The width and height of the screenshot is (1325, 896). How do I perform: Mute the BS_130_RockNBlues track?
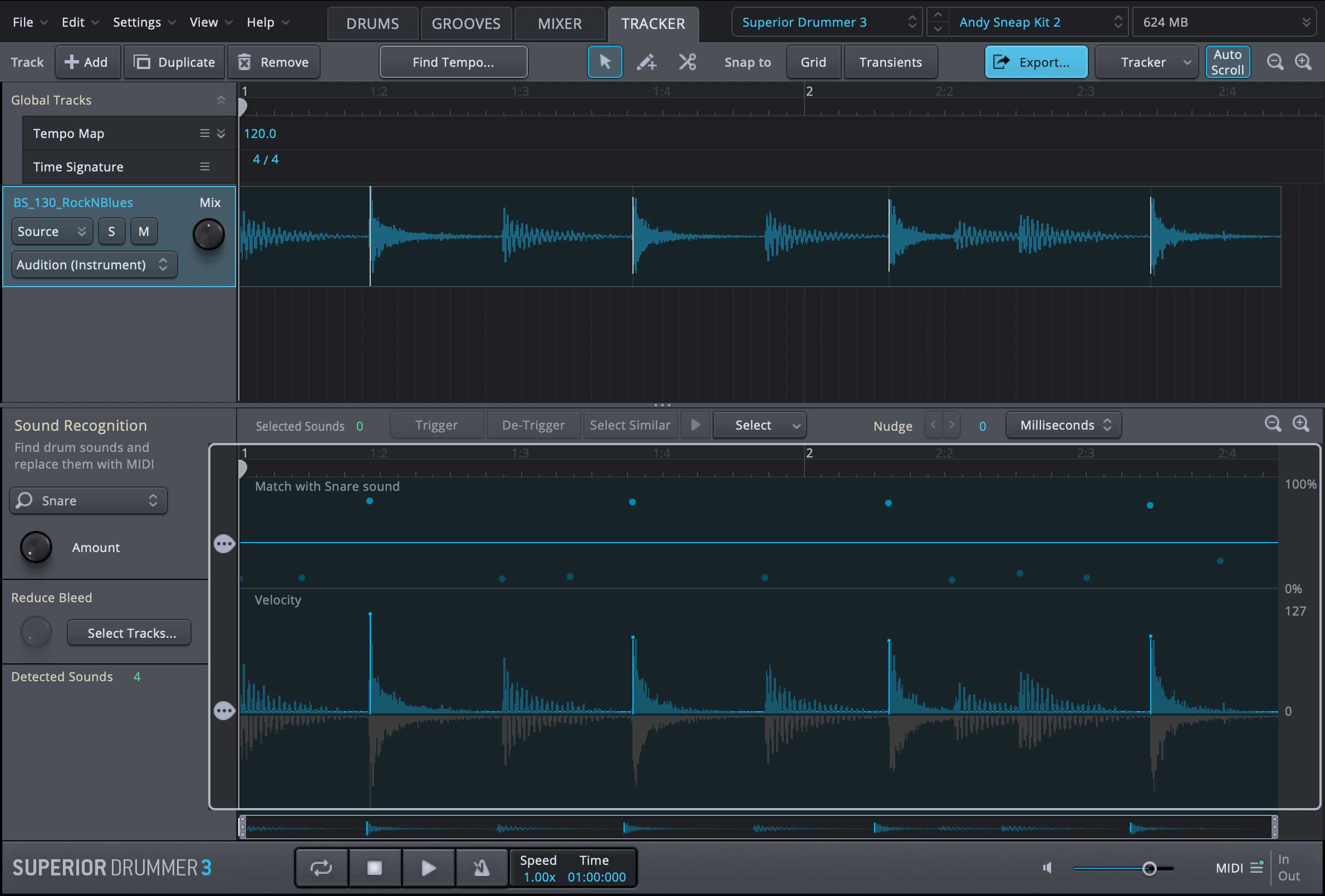(x=144, y=232)
